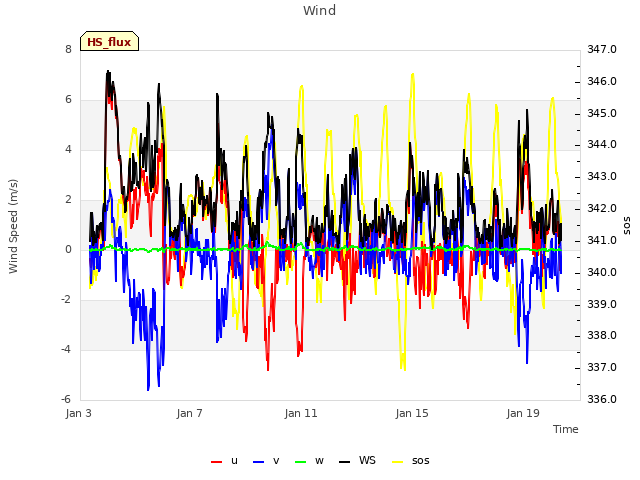Click the right axis value 338.0
Viewport: 640px width, 480px height.
(x=602, y=336)
